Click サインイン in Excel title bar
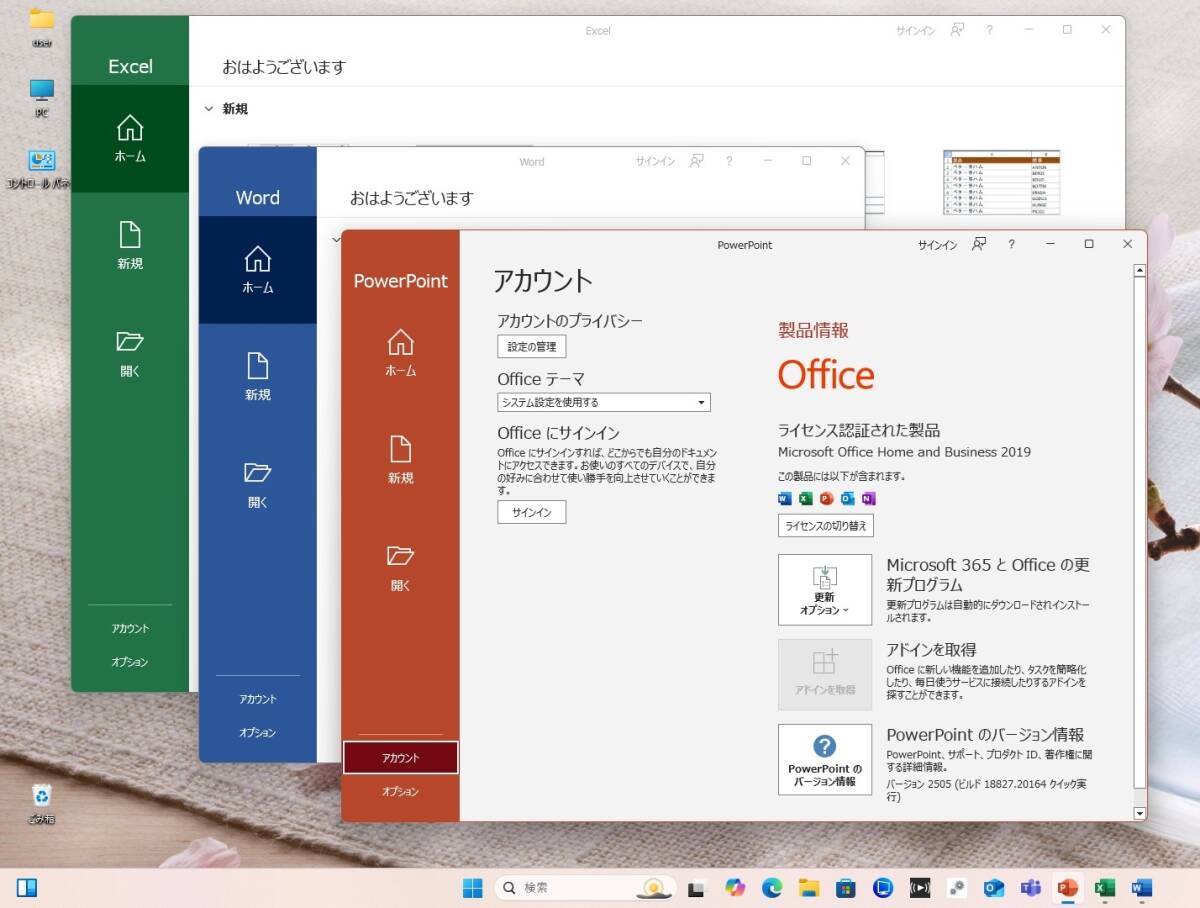 click(x=915, y=30)
